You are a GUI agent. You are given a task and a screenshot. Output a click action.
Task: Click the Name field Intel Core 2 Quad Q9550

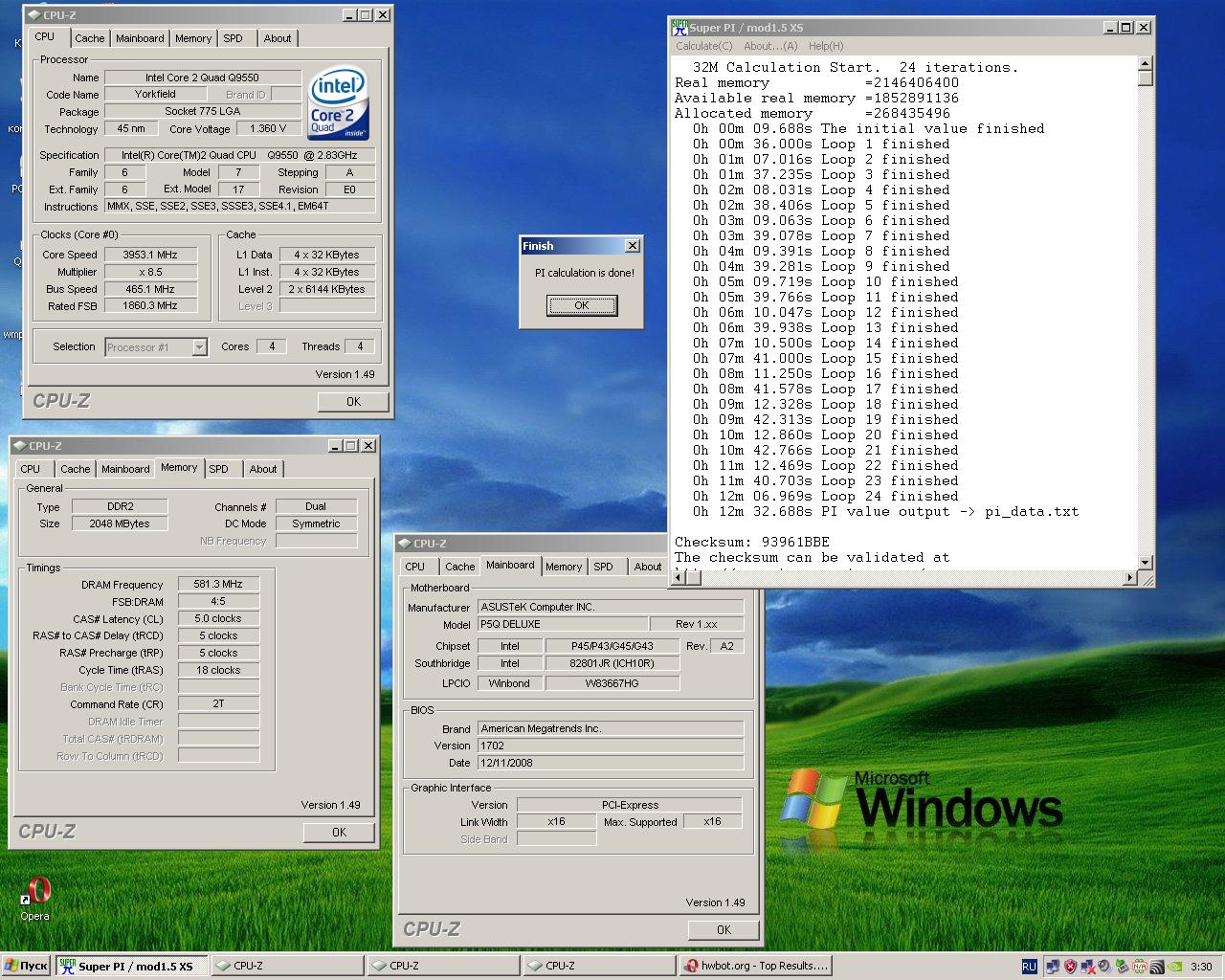(202, 78)
